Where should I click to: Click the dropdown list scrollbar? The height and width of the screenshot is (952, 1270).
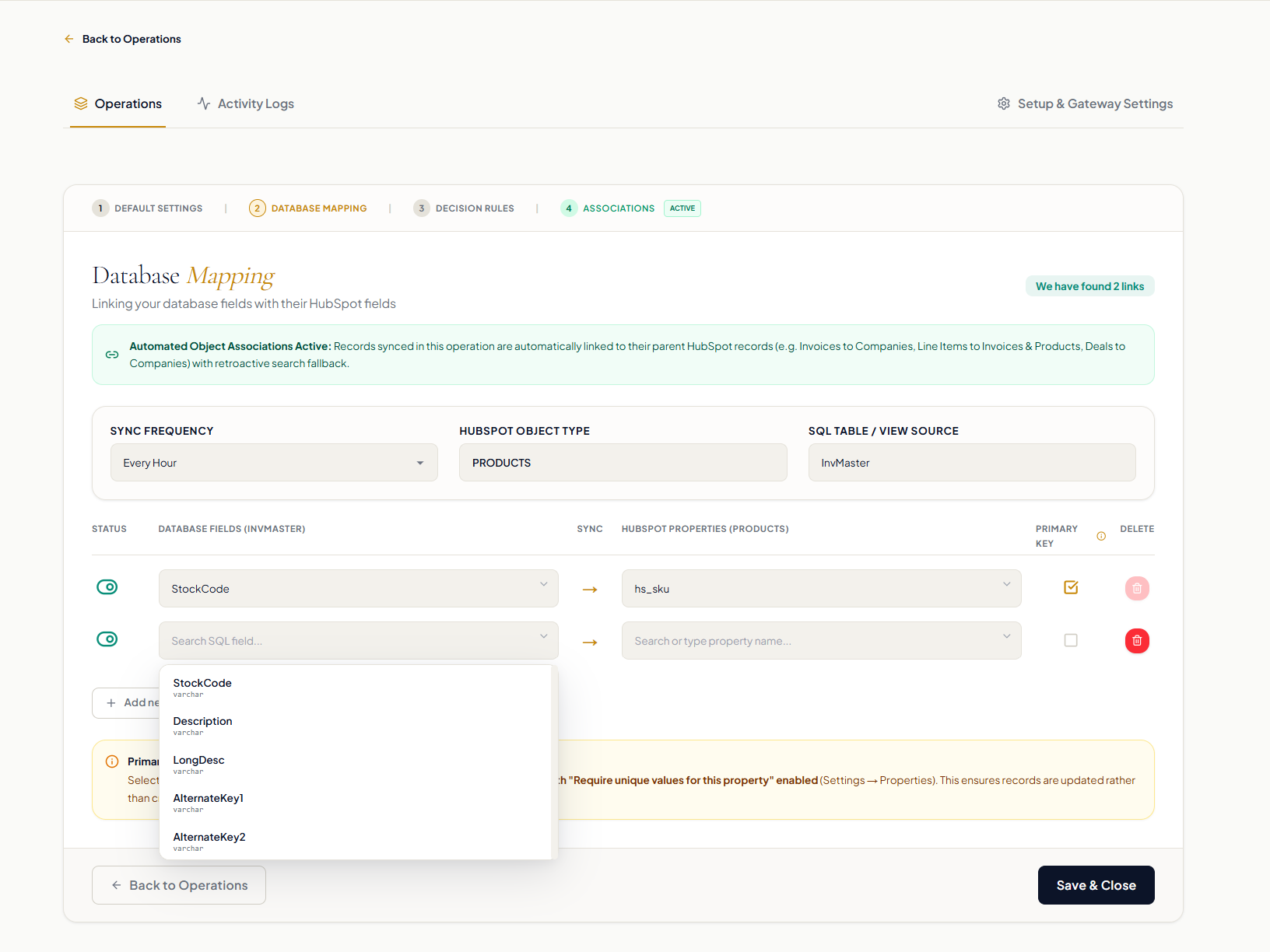[x=554, y=762]
